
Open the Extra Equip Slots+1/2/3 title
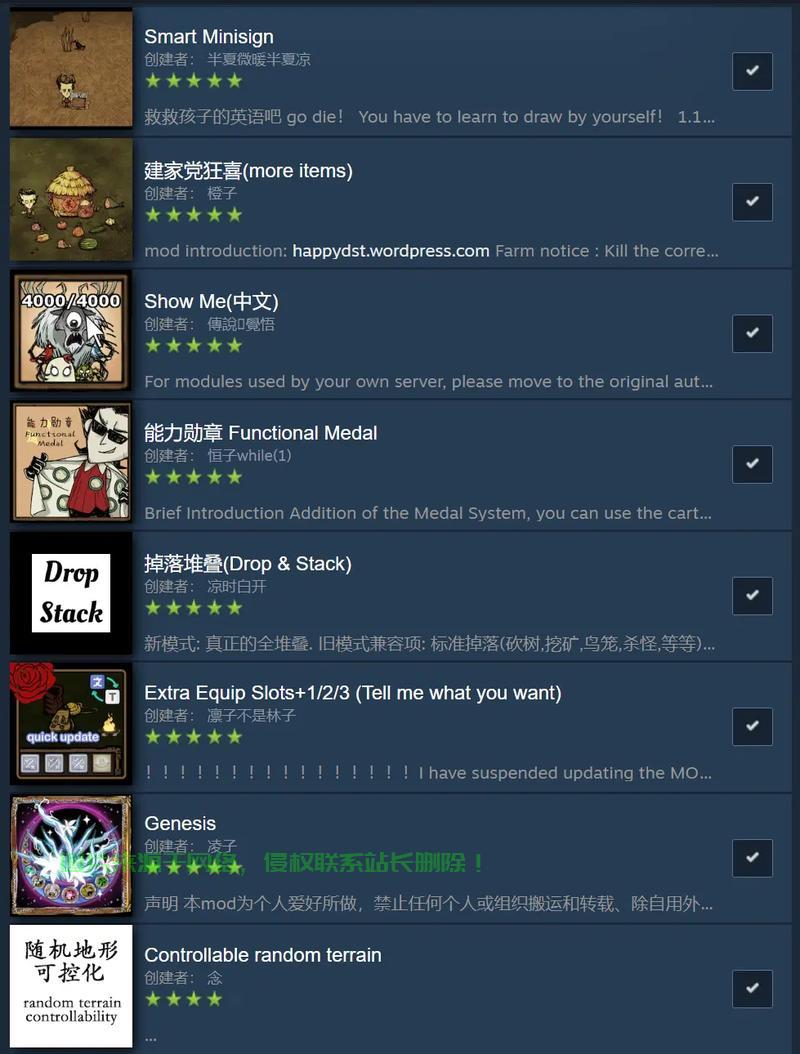[353, 692]
